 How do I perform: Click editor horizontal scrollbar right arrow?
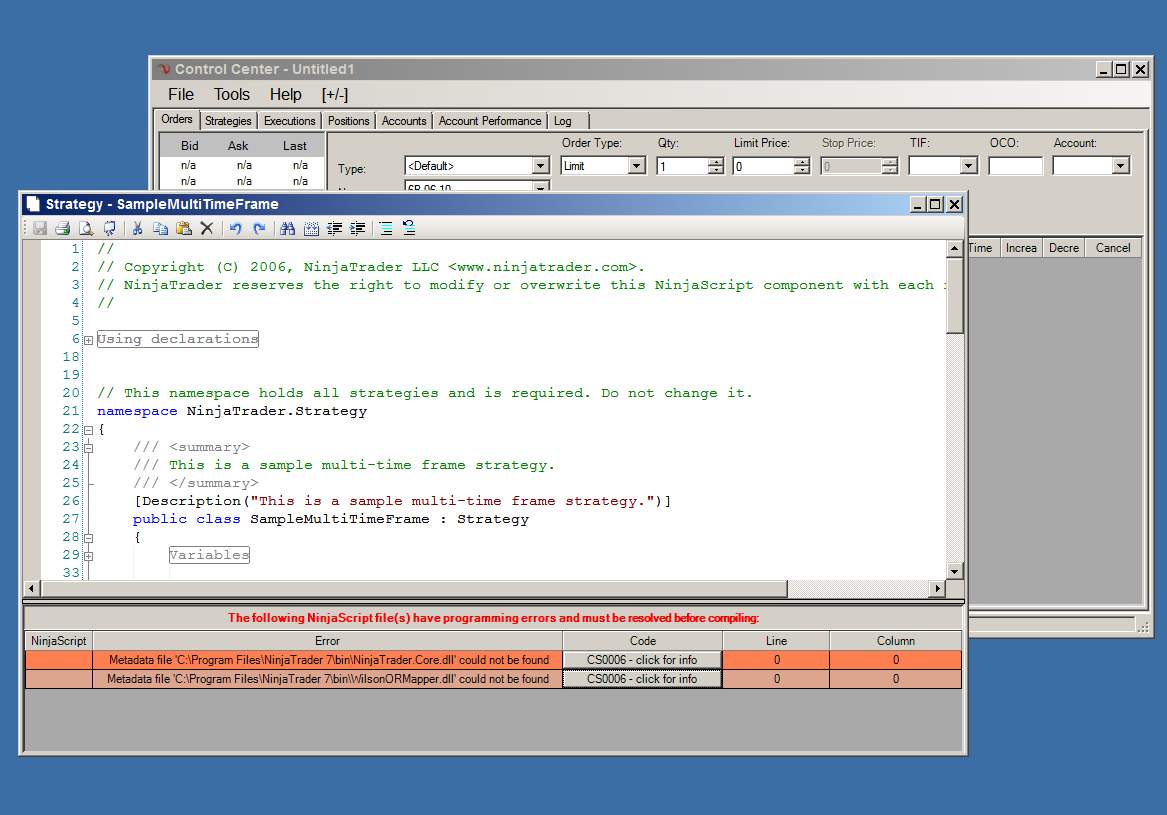tap(938, 589)
